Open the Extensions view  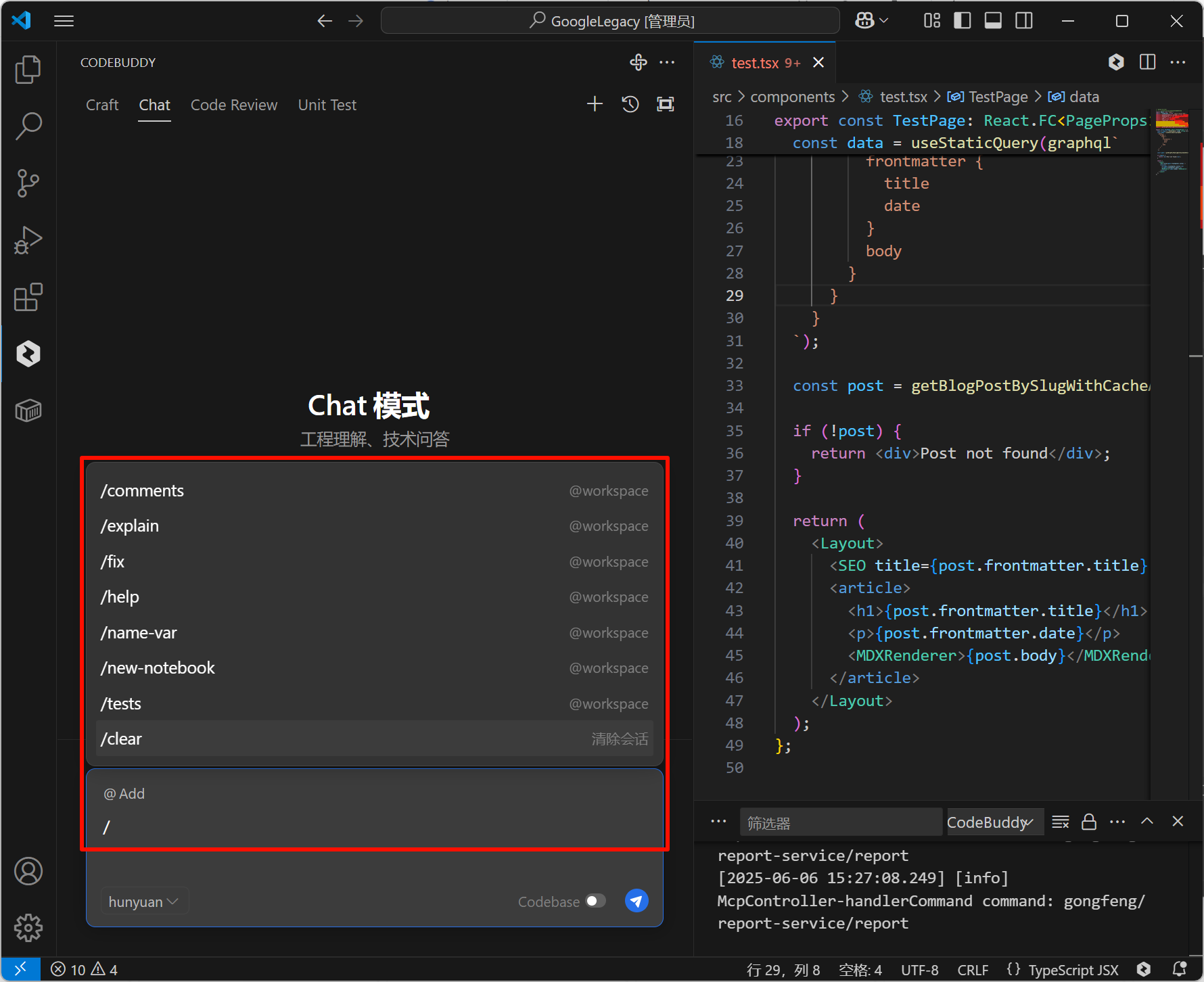pyautogui.click(x=28, y=297)
